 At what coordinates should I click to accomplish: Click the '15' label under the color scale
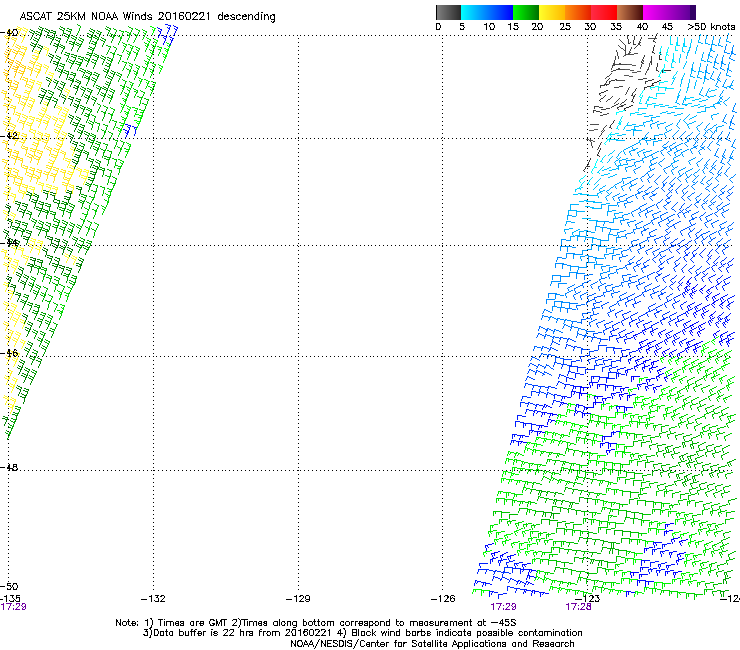click(x=513, y=26)
